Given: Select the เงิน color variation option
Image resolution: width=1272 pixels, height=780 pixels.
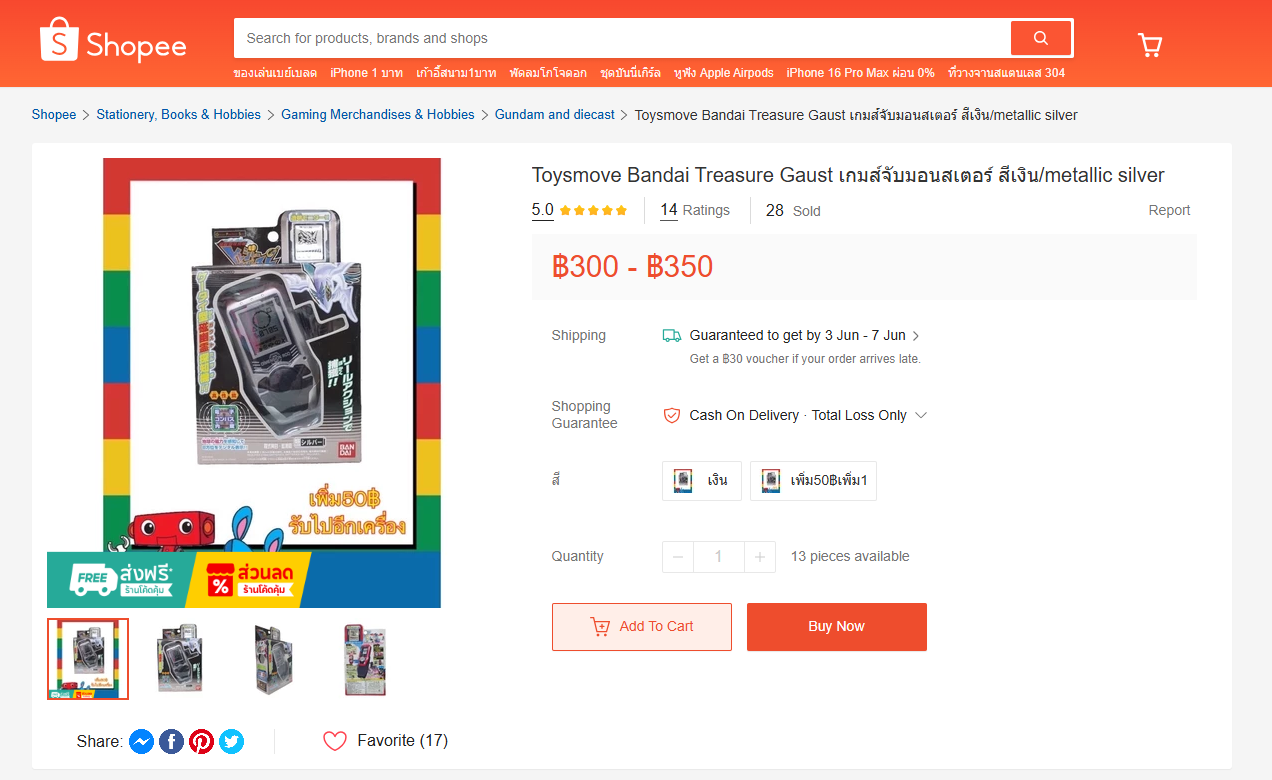Looking at the screenshot, I should tap(701, 480).
